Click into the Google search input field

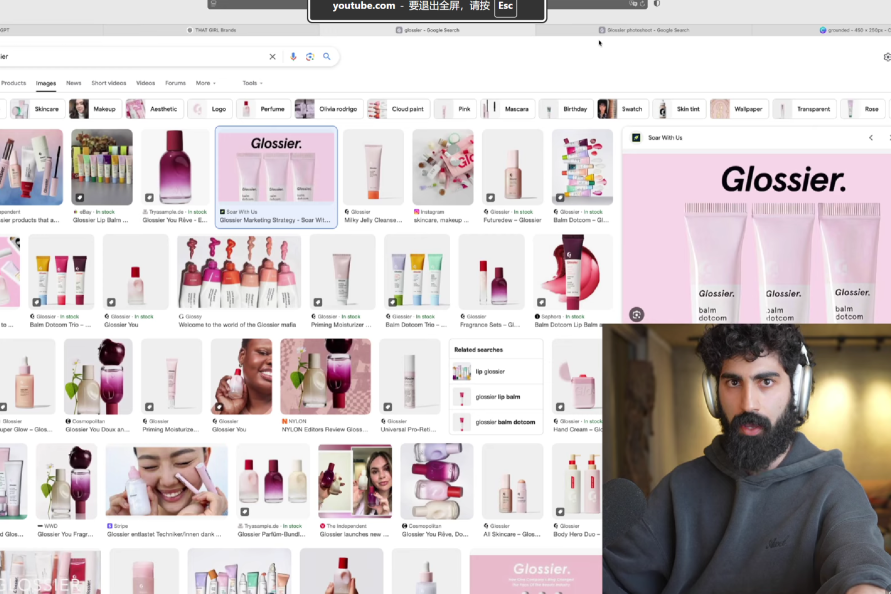(132, 56)
